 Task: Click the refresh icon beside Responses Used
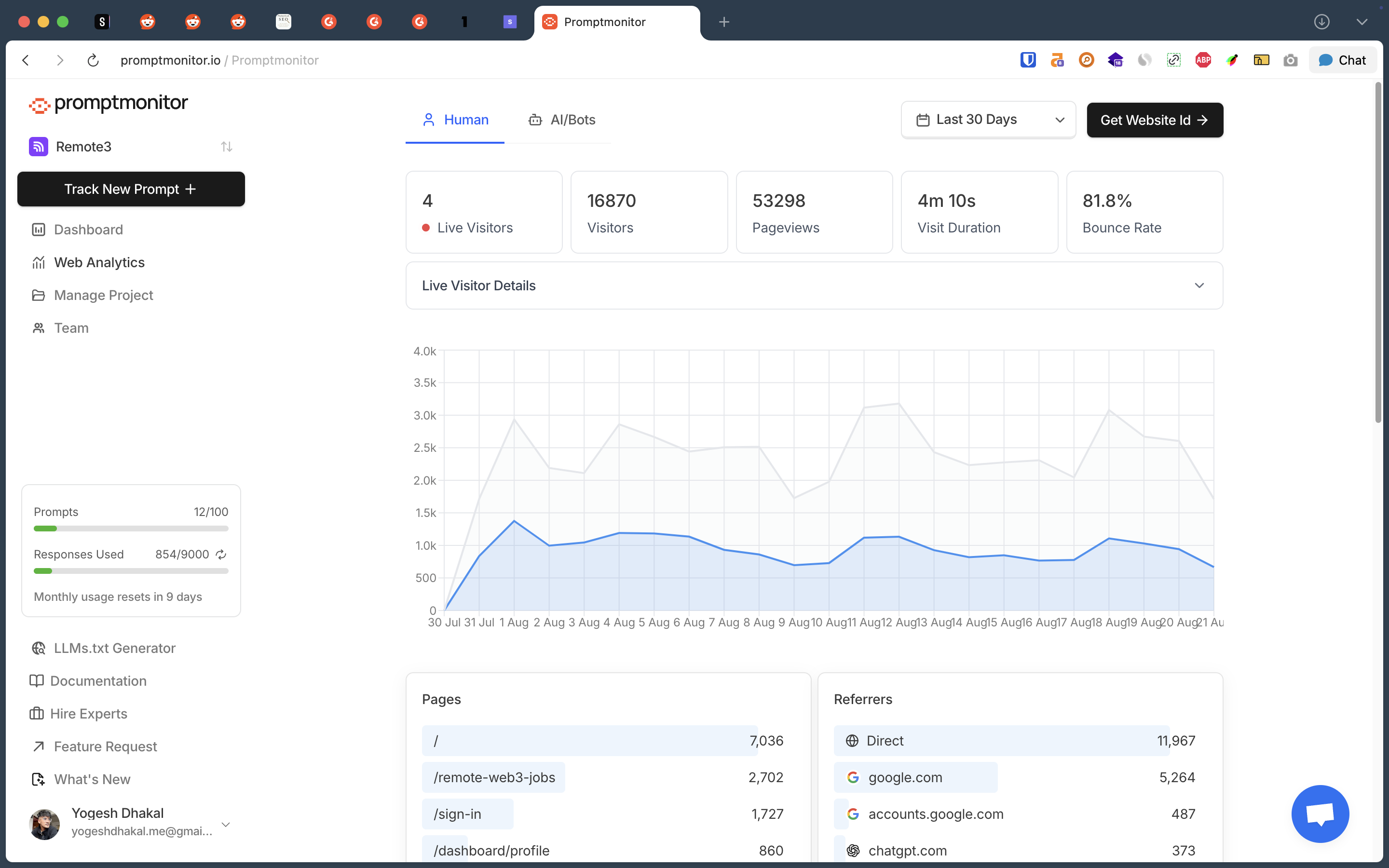(x=221, y=554)
